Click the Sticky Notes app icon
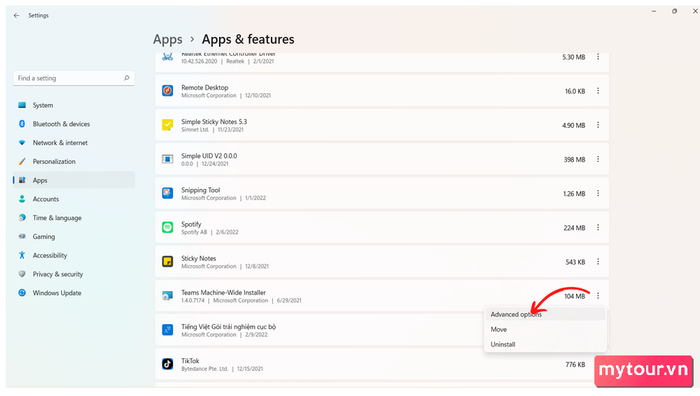Screen dimensions: 700x396 coord(167,262)
